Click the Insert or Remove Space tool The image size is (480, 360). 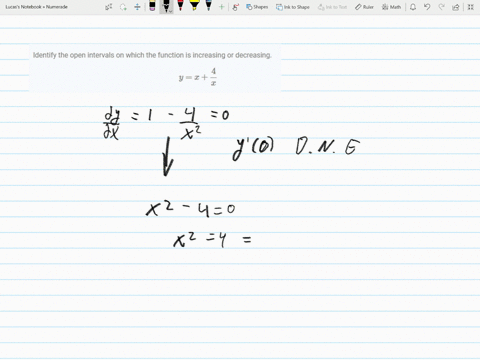[x=137, y=7]
